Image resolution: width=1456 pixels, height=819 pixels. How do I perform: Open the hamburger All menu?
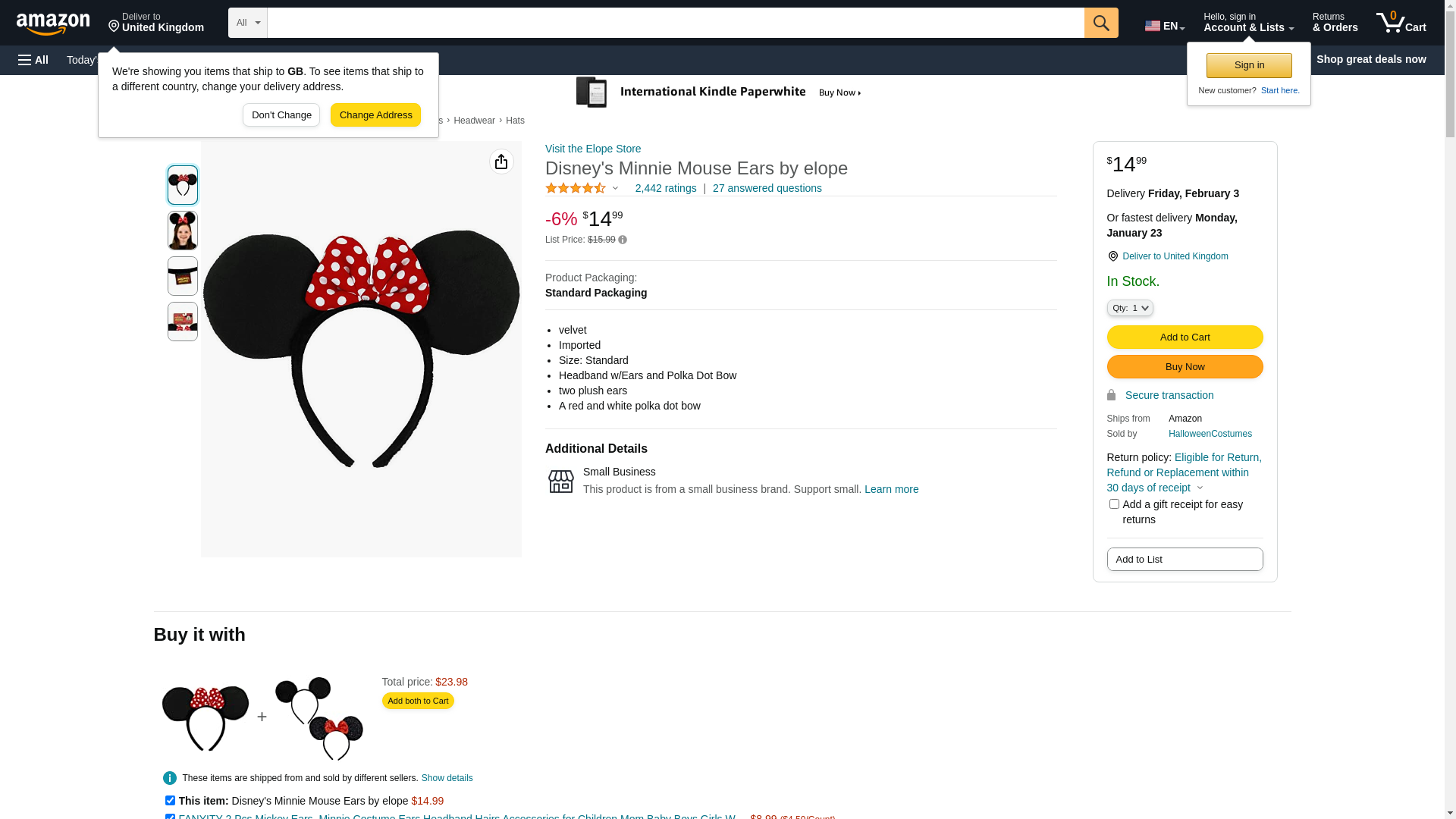33,60
